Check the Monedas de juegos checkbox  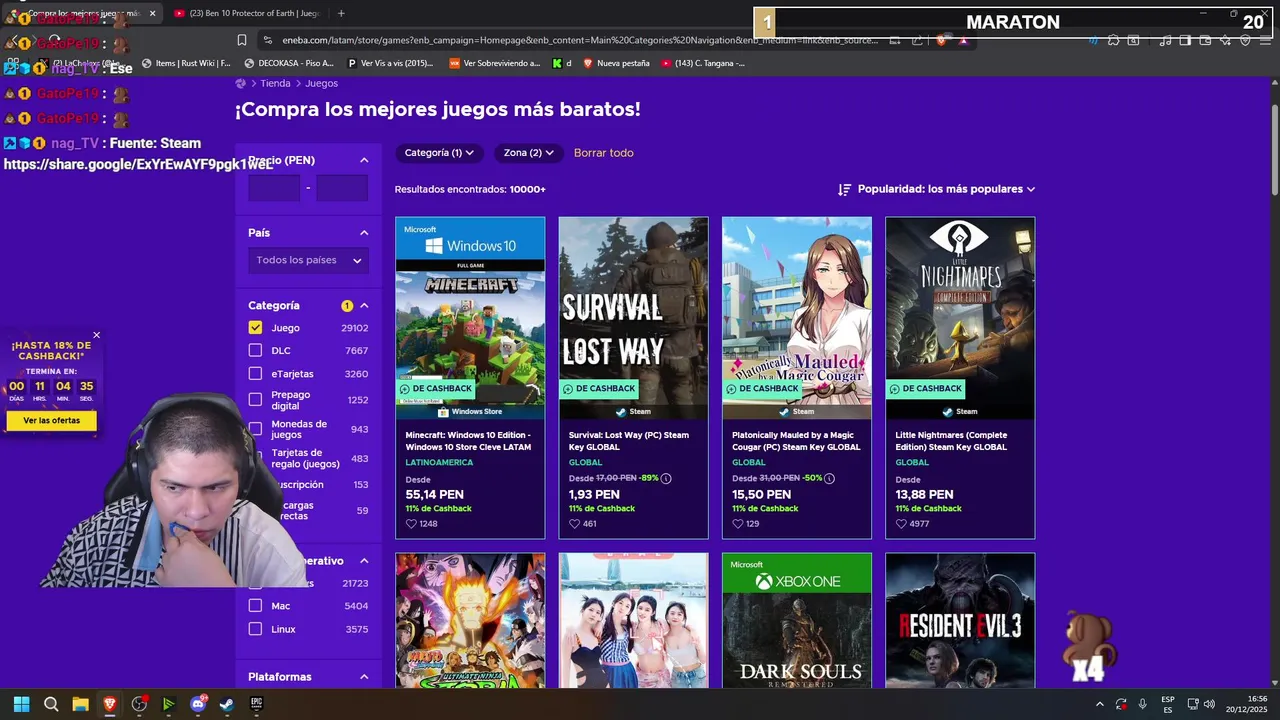pyautogui.click(x=255, y=428)
